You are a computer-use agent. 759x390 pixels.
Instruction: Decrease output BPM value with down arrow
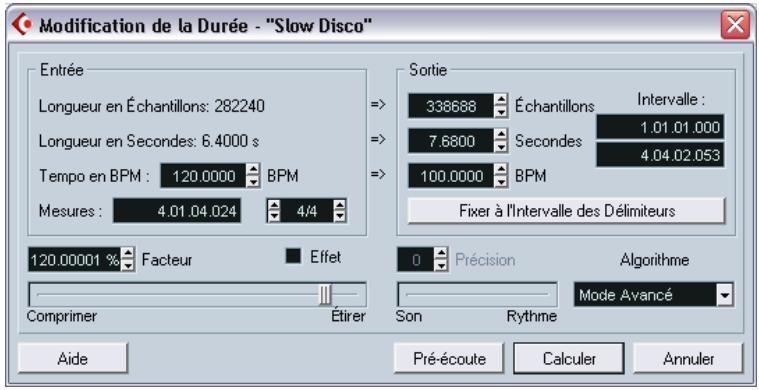click(501, 181)
